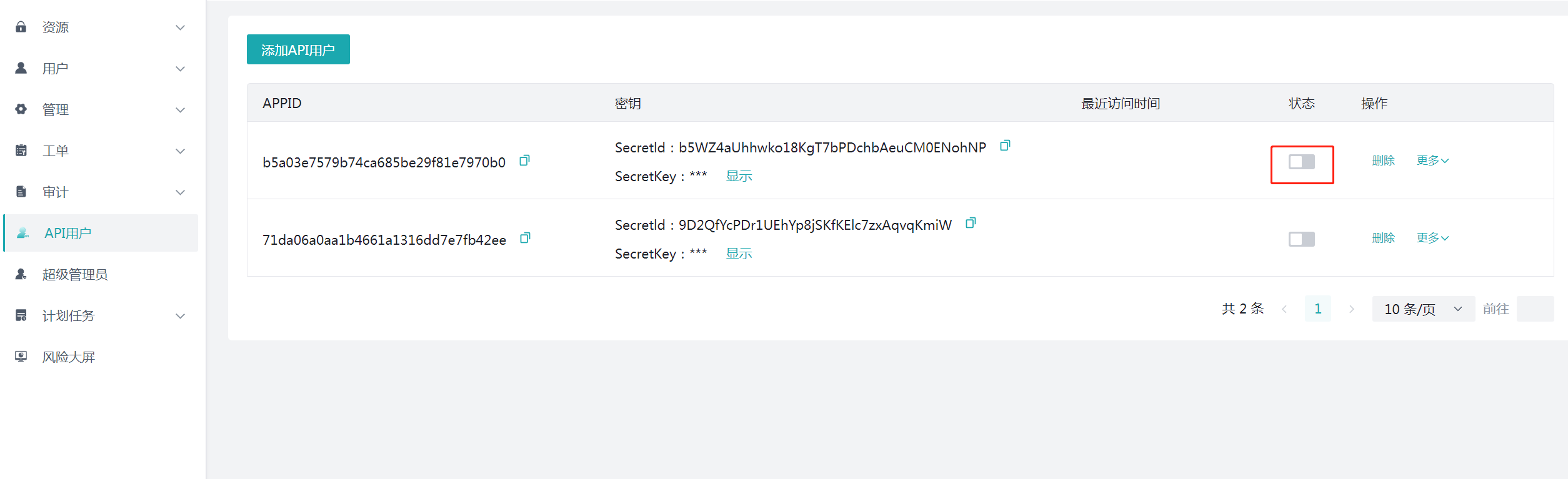Open the 审计 menu item
Viewport: 1568px width, 479px height.
coord(100,192)
